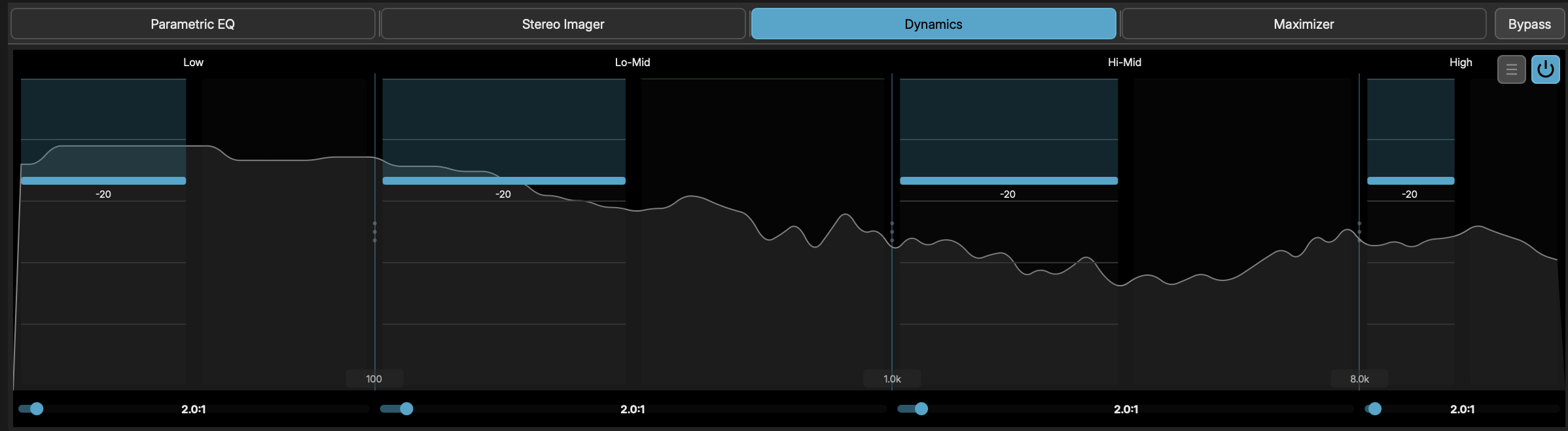Image resolution: width=1568 pixels, height=431 pixels.
Task: Click the Hi-Mid band label
Action: pos(1124,62)
